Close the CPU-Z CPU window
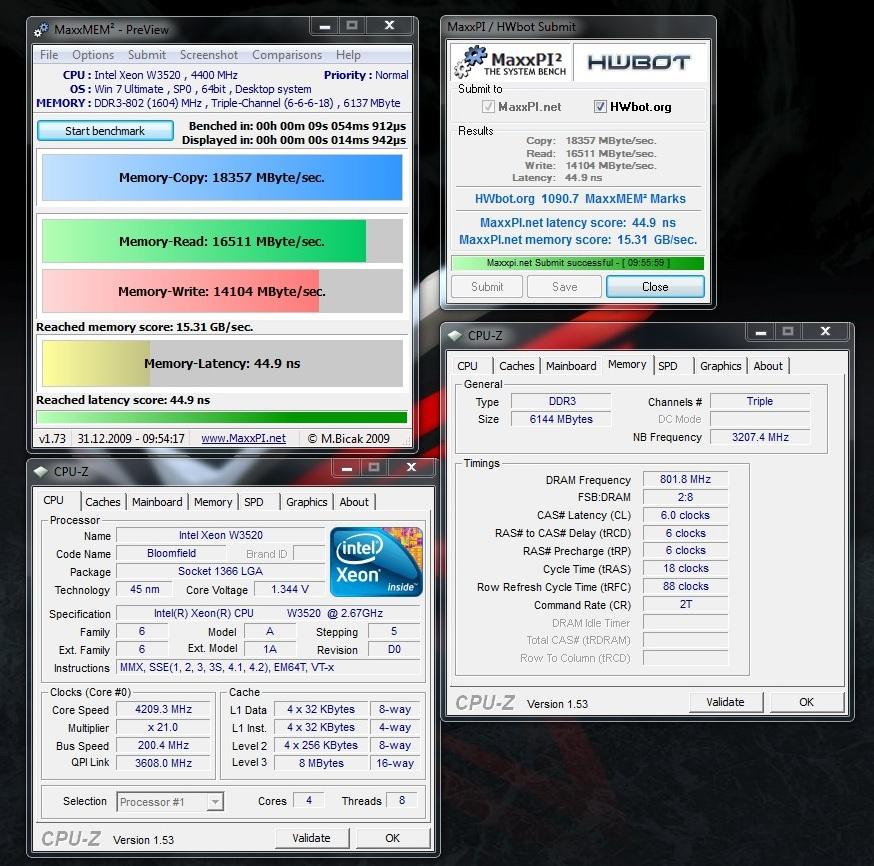 [x=411, y=468]
